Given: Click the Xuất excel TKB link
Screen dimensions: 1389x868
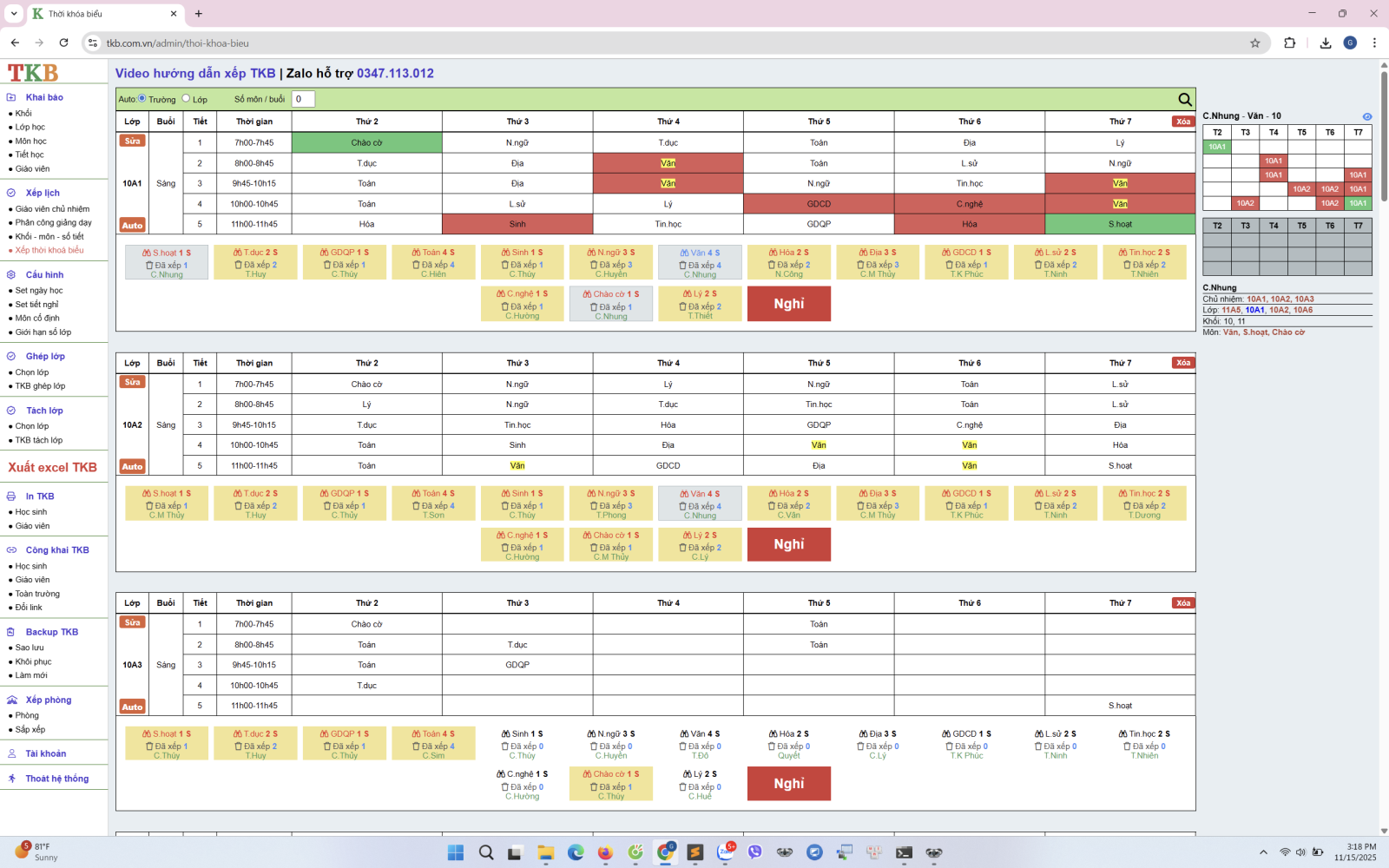Looking at the screenshot, I should click(52, 467).
